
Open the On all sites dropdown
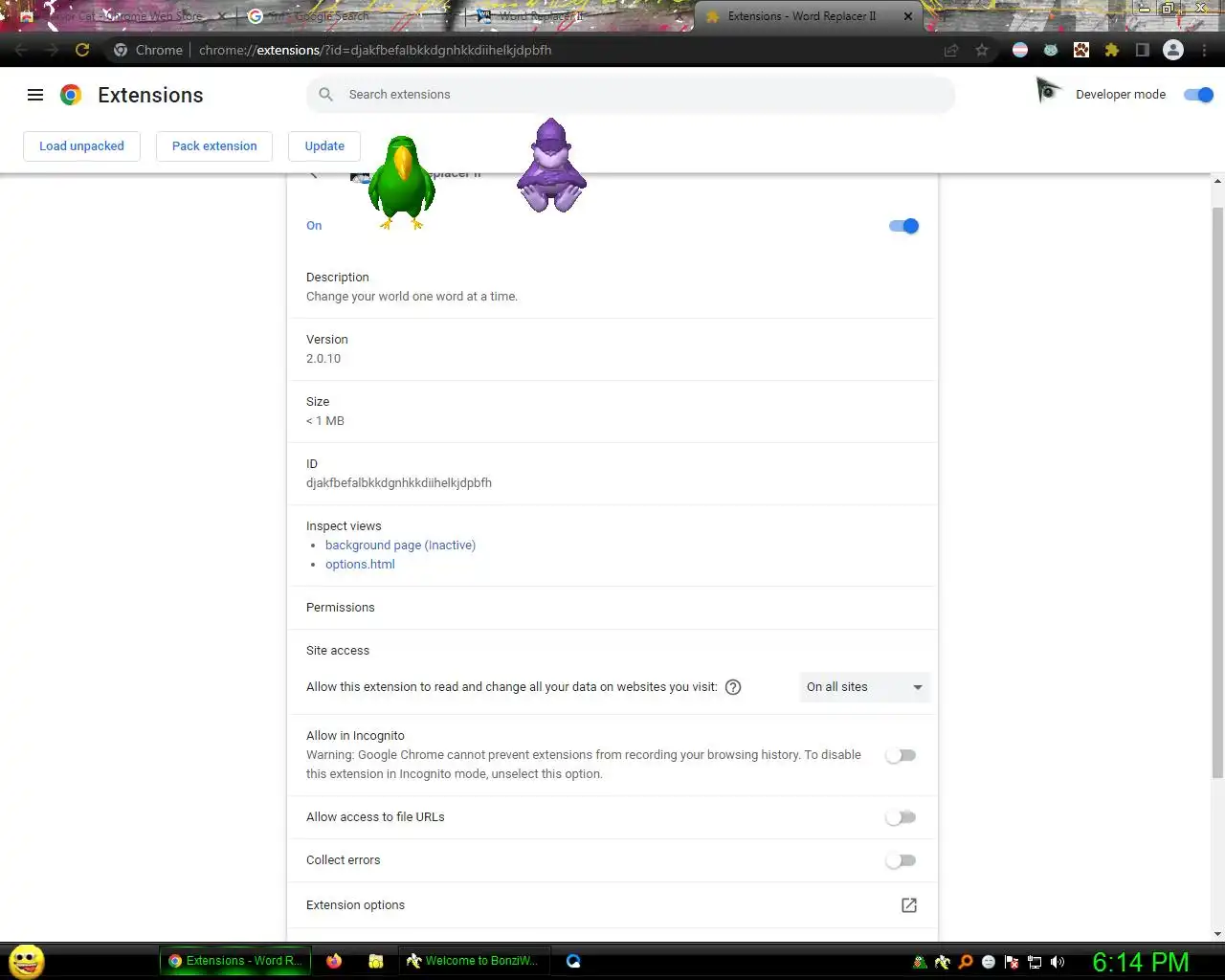[864, 687]
